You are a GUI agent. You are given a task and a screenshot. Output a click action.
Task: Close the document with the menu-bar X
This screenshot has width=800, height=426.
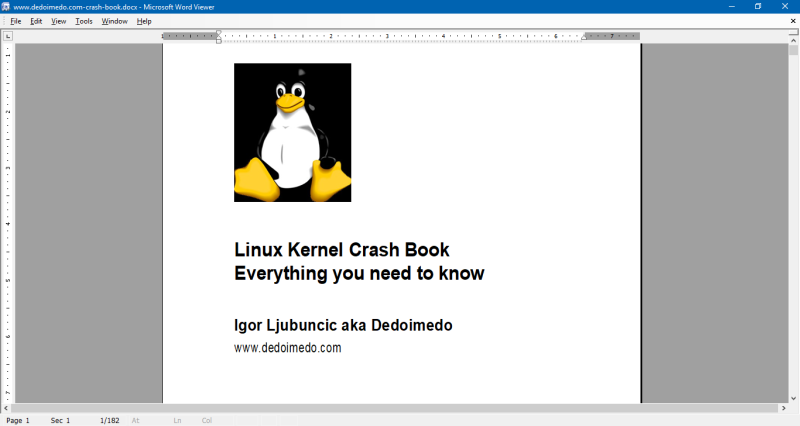[793, 21]
